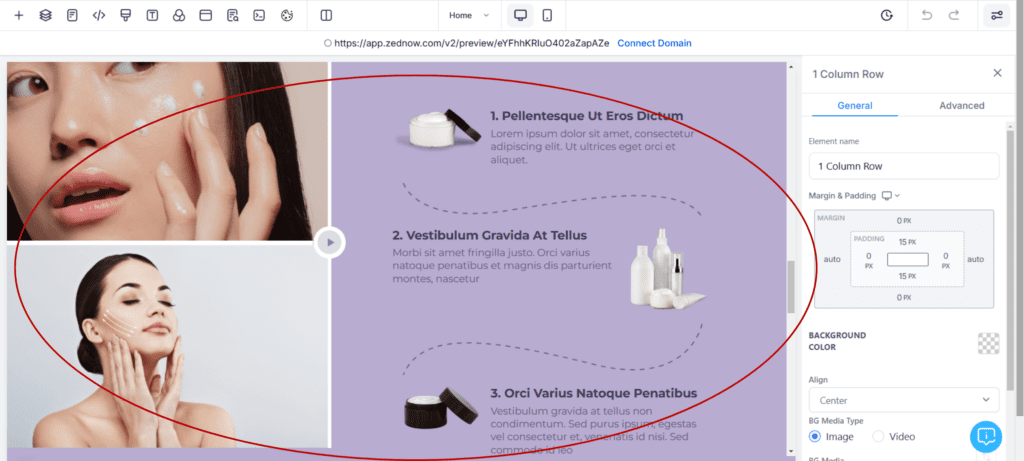Open the custom code icon

[x=99, y=16]
